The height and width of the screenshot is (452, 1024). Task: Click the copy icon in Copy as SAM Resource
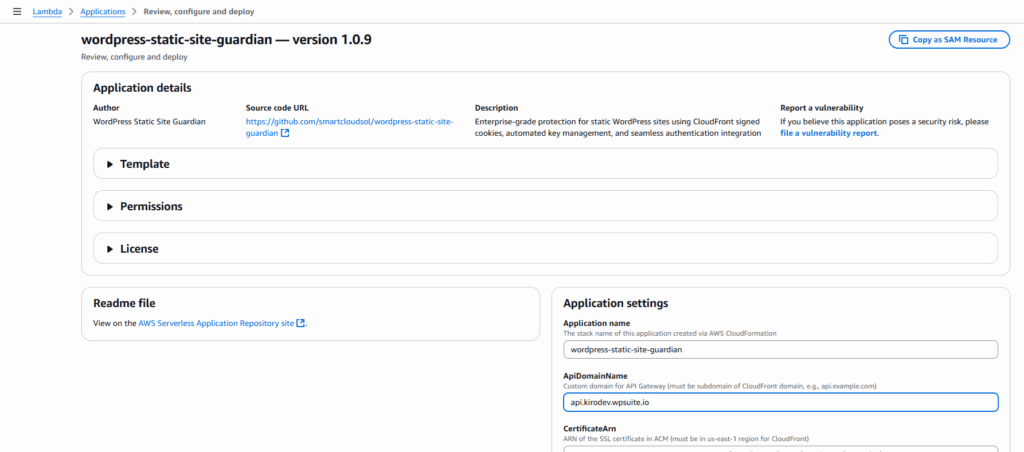point(904,40)
